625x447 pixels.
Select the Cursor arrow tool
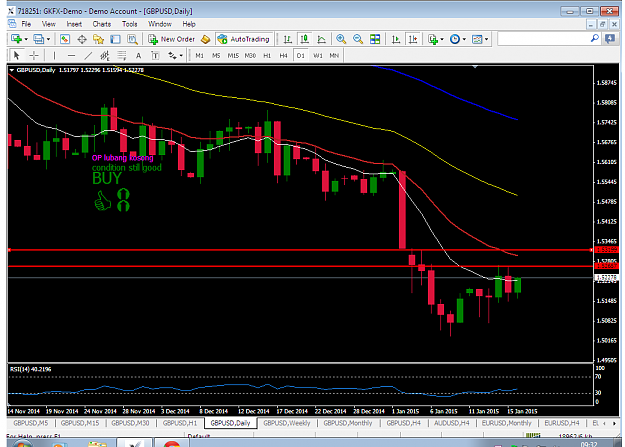pyautogui.click(x=16, y=55)
